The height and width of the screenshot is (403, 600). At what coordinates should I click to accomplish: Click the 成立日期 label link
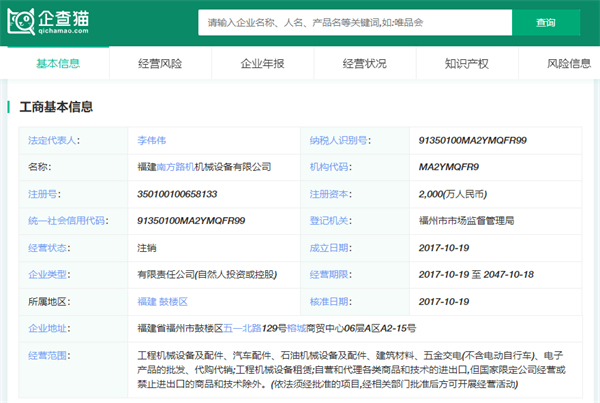click(329, 248)
